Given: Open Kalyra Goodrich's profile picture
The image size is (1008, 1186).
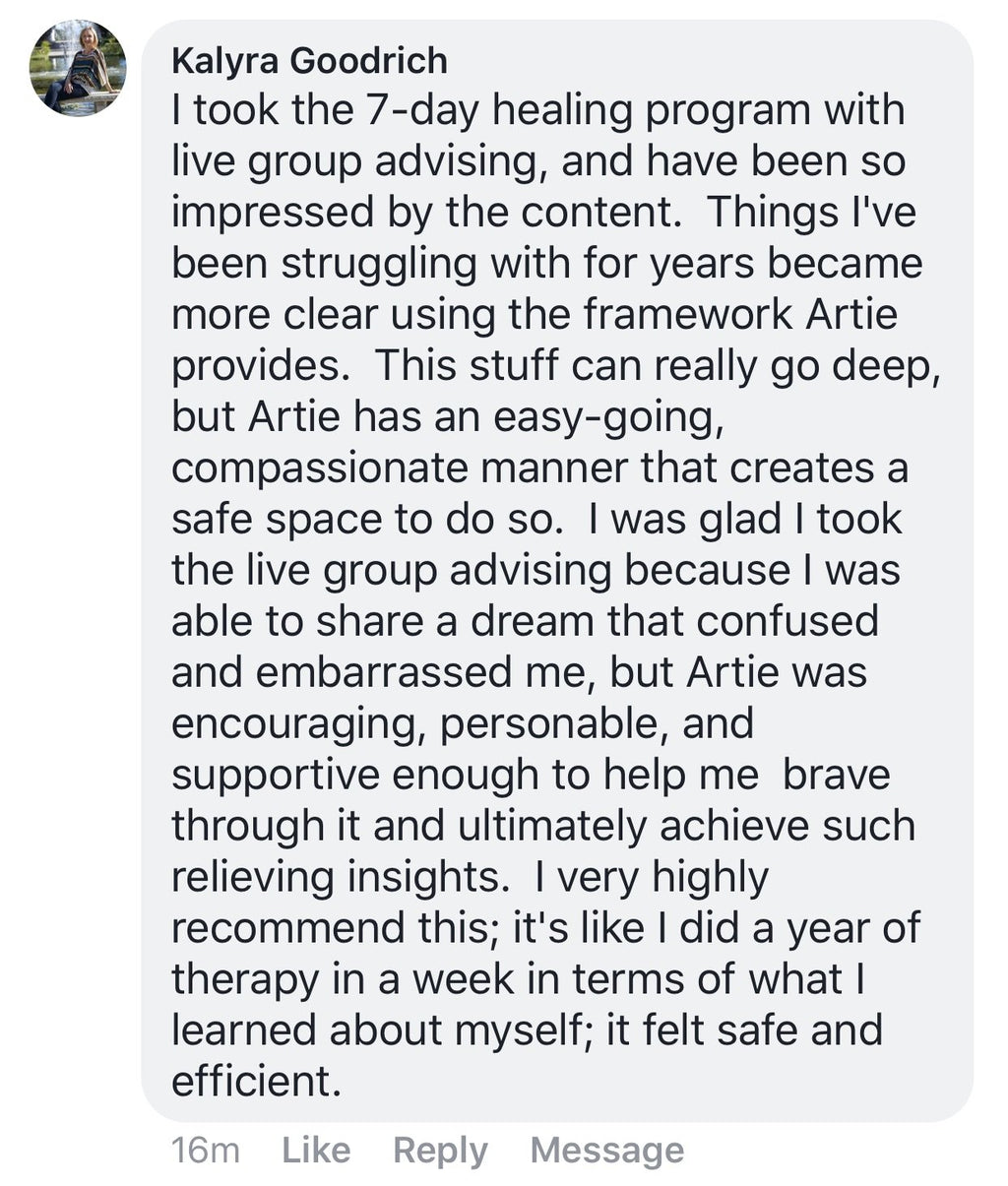Looking at the screenshot, I should tap(78, 67).
